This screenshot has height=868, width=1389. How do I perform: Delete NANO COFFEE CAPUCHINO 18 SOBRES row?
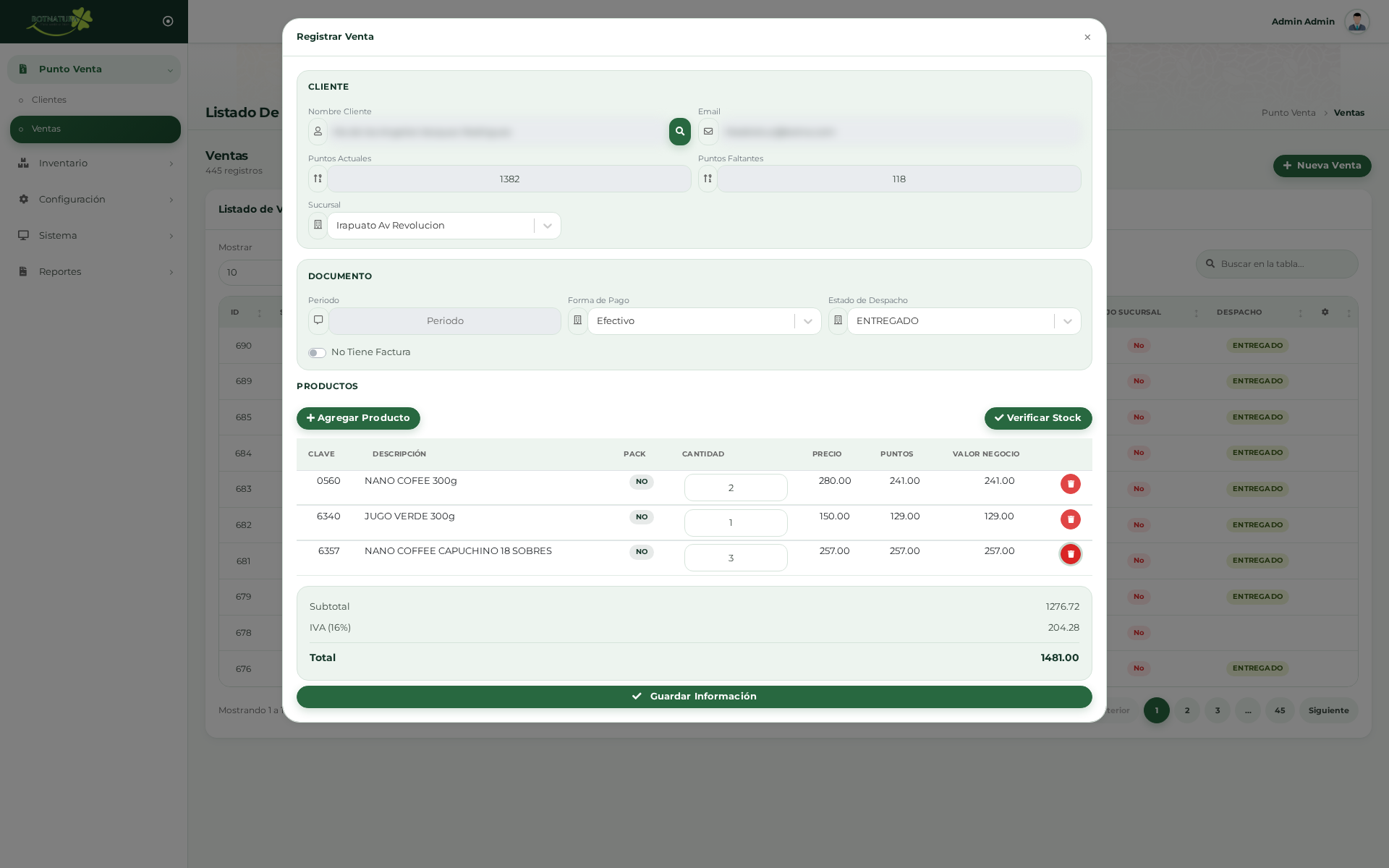point(1070,554)
